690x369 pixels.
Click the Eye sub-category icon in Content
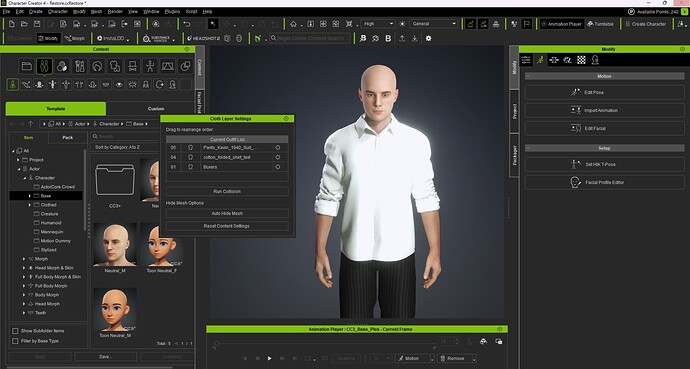[119, 84]
